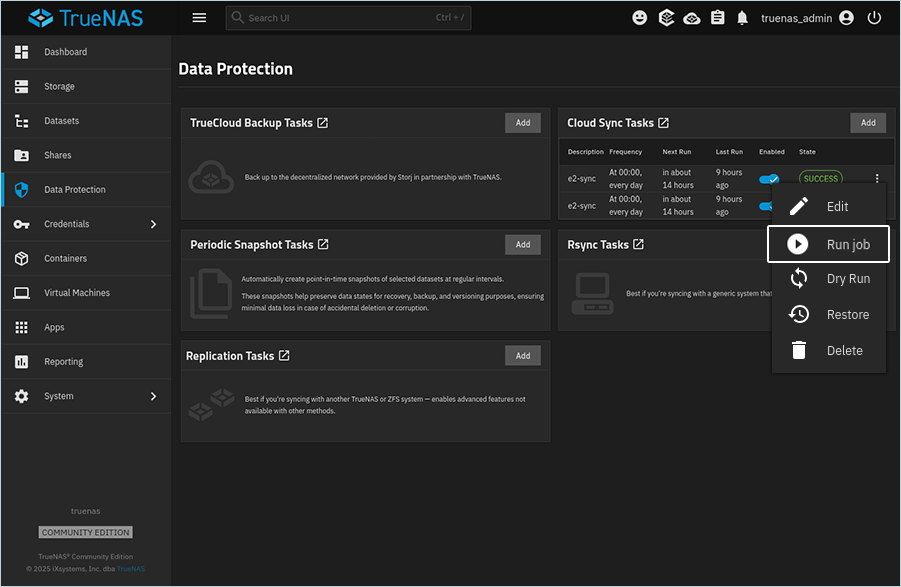Open the Storage section icon
The image size is (901, 587).
click(21, 86)
